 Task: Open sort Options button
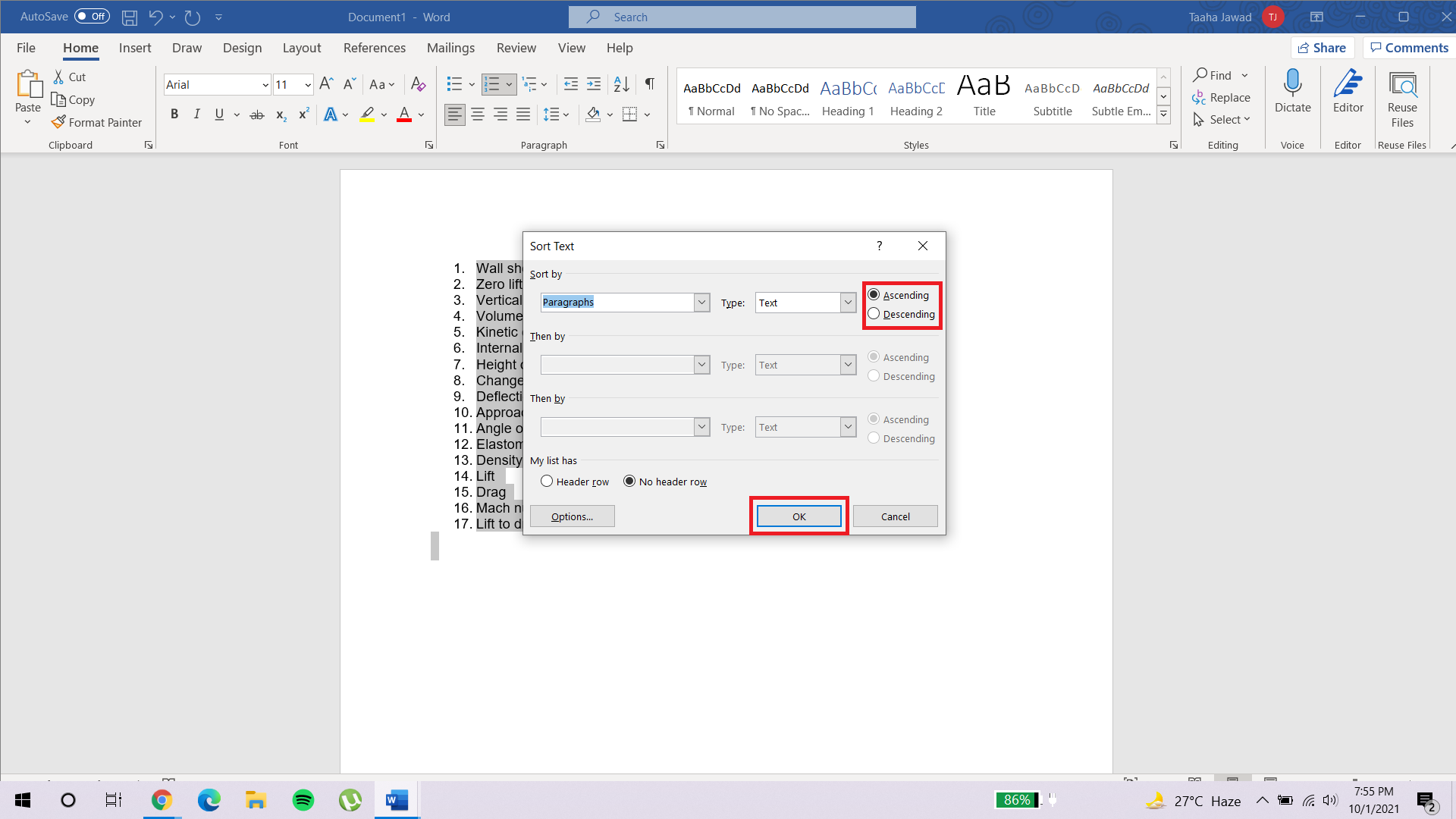click(572, 516)
